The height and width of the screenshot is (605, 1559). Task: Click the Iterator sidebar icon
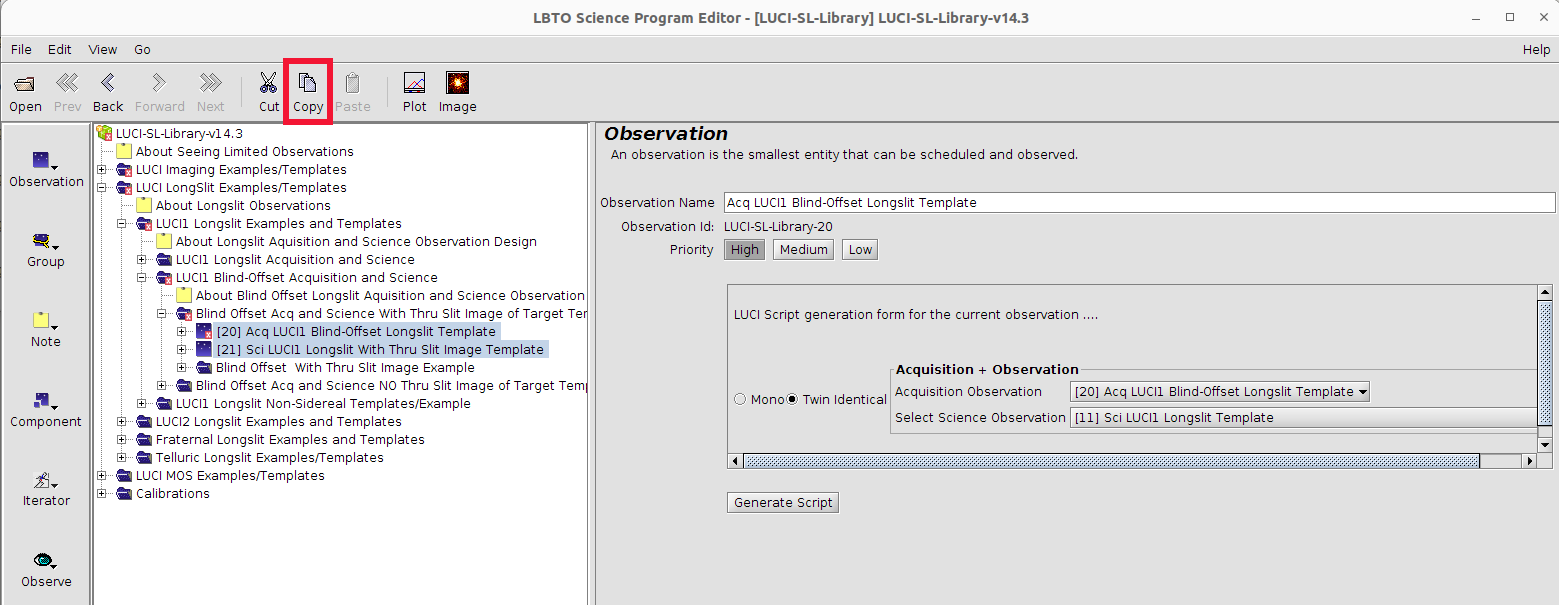pos(45,485)
